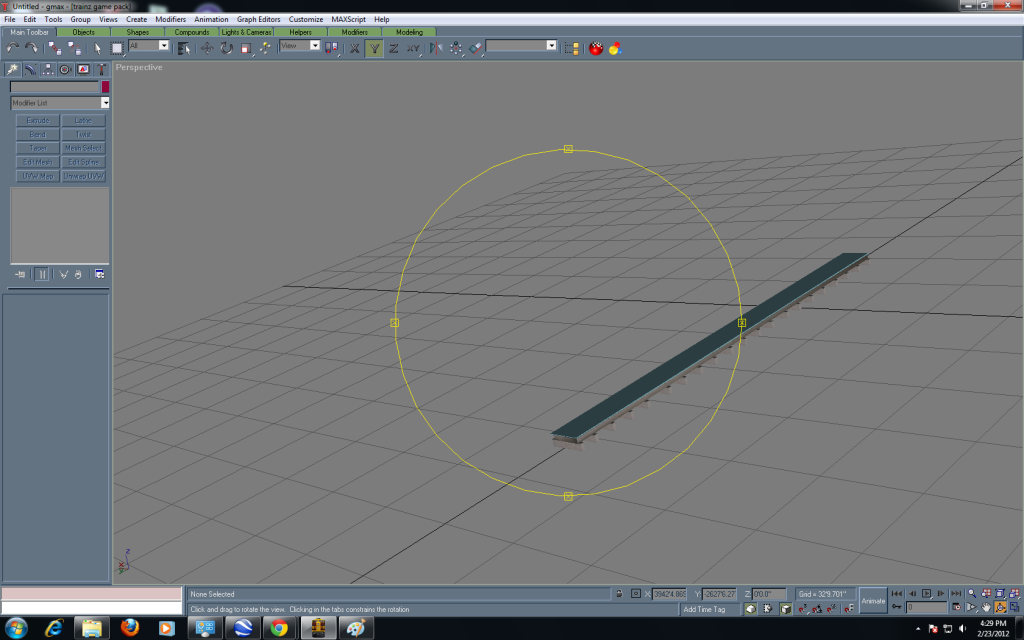This screenshot has height=640, width=1024.
Task: Select the Select and Rotate tool
Action: click(226, 46)
